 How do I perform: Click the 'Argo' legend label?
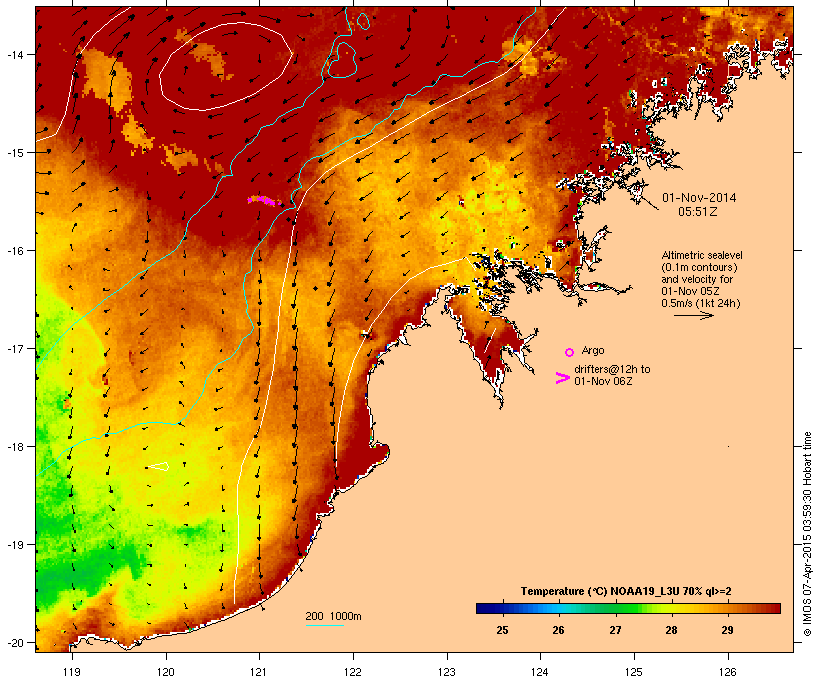(593, 350)
